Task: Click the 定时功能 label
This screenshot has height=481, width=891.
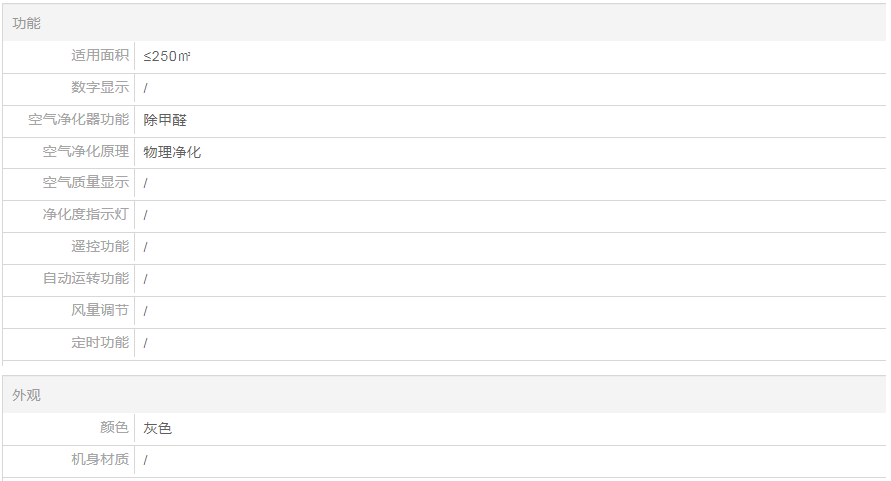Action: coord(99,343)
